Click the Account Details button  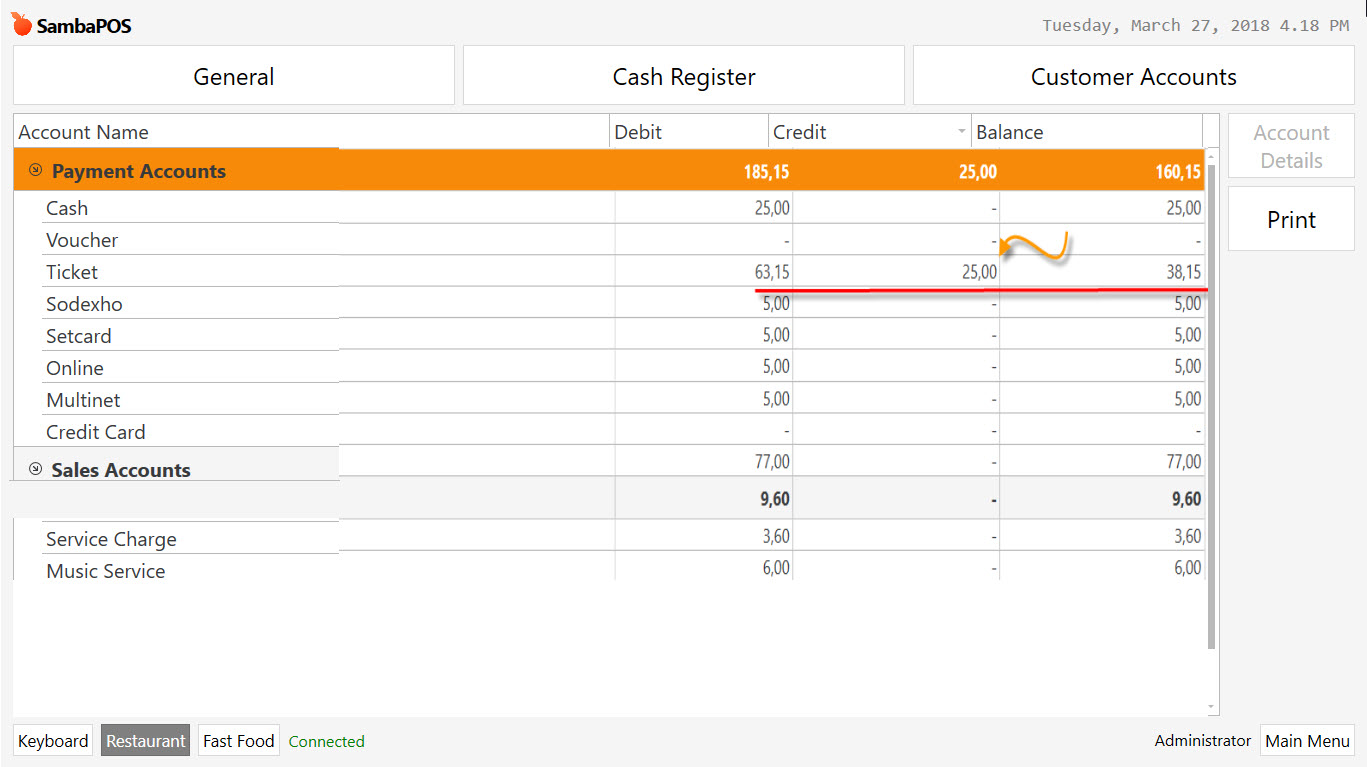pos(1290,145)
